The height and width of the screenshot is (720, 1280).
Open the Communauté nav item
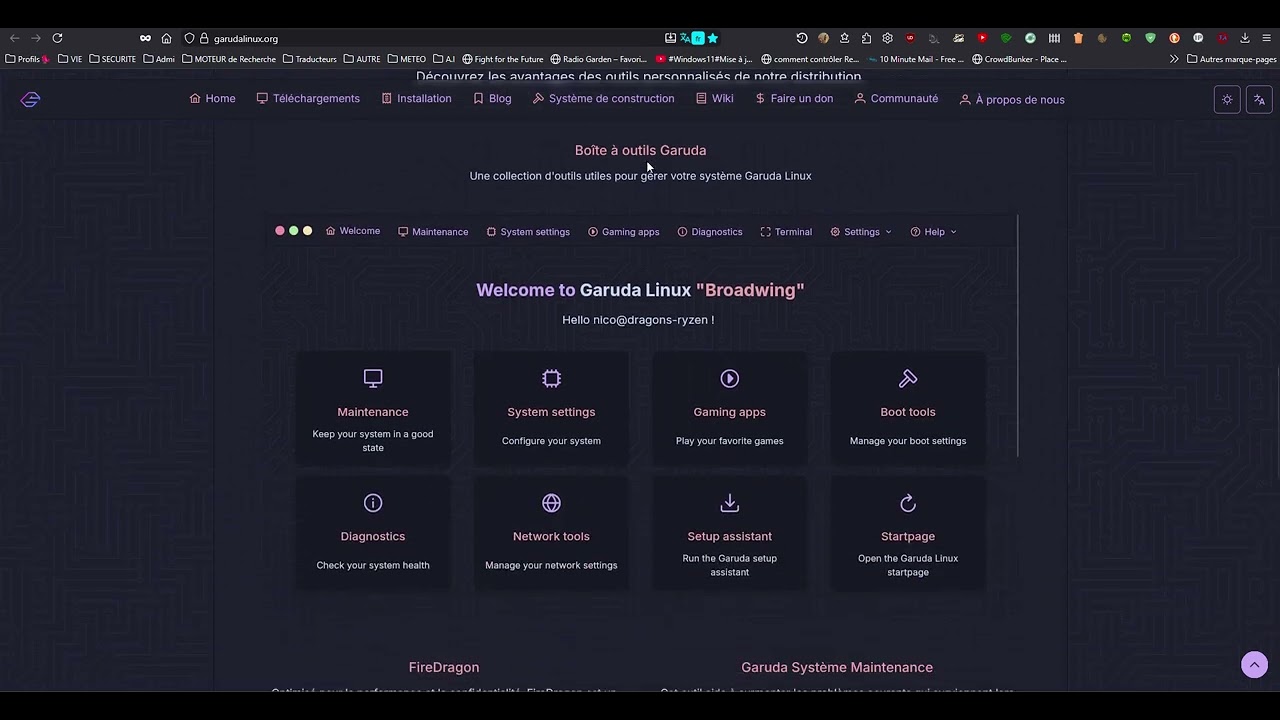(896, 99)
